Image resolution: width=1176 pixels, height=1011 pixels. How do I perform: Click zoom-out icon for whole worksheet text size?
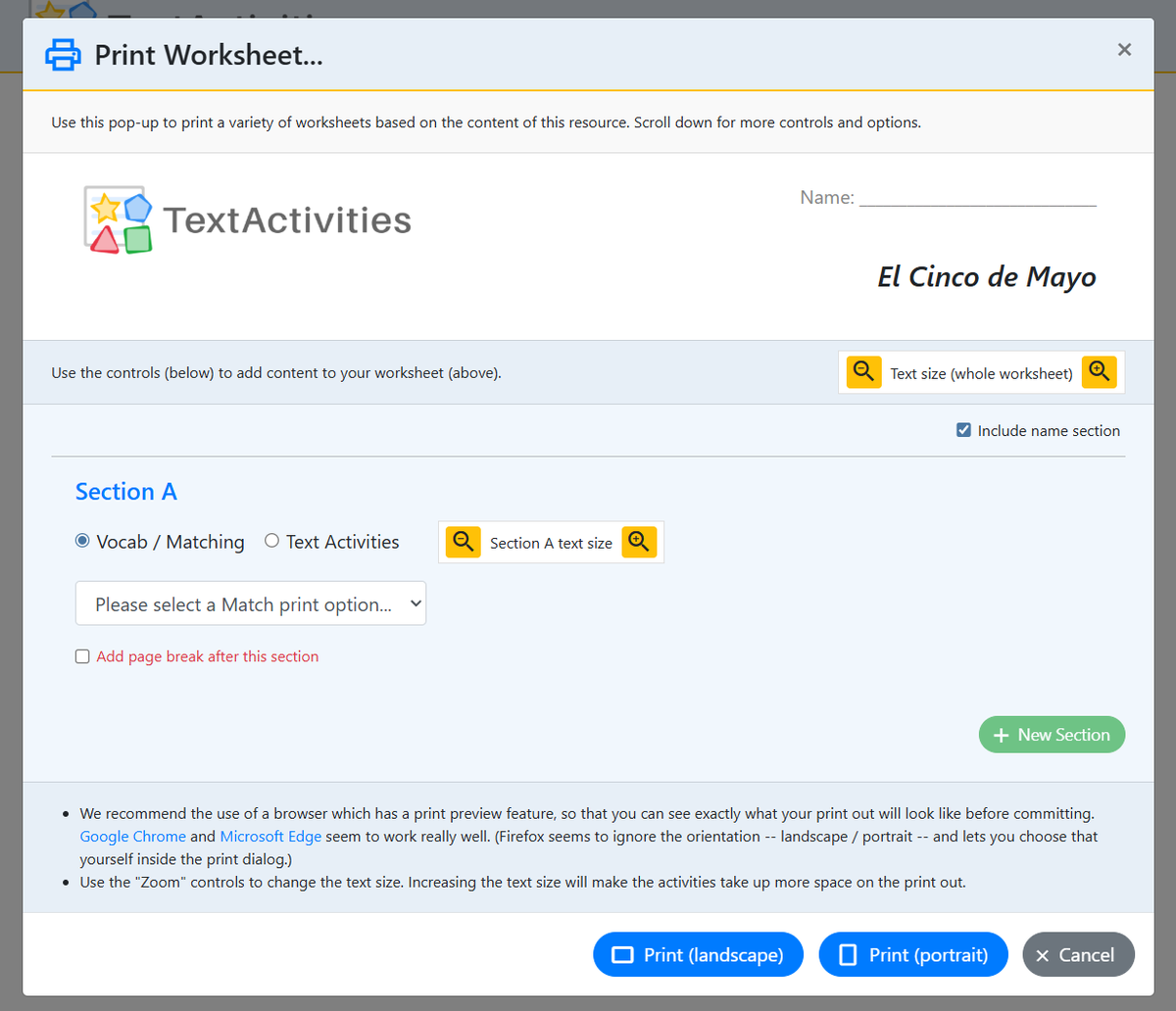coord(862,371)
